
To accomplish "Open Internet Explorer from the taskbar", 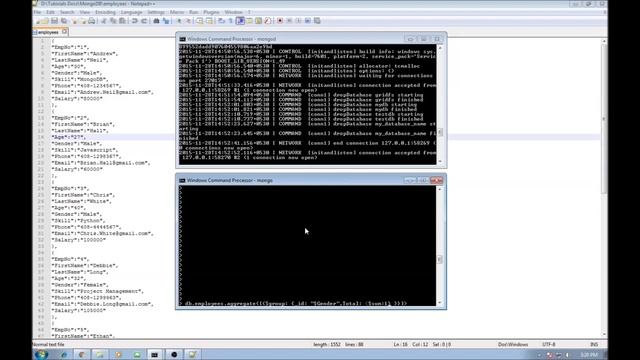I will coord(63,355).
